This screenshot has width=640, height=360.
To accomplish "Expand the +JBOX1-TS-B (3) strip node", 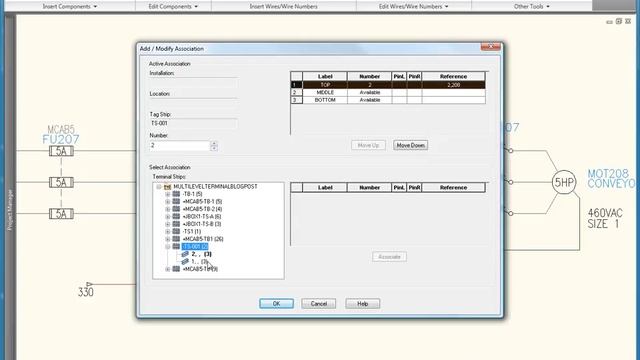I will pyautogui.click(x=167, y=224).
